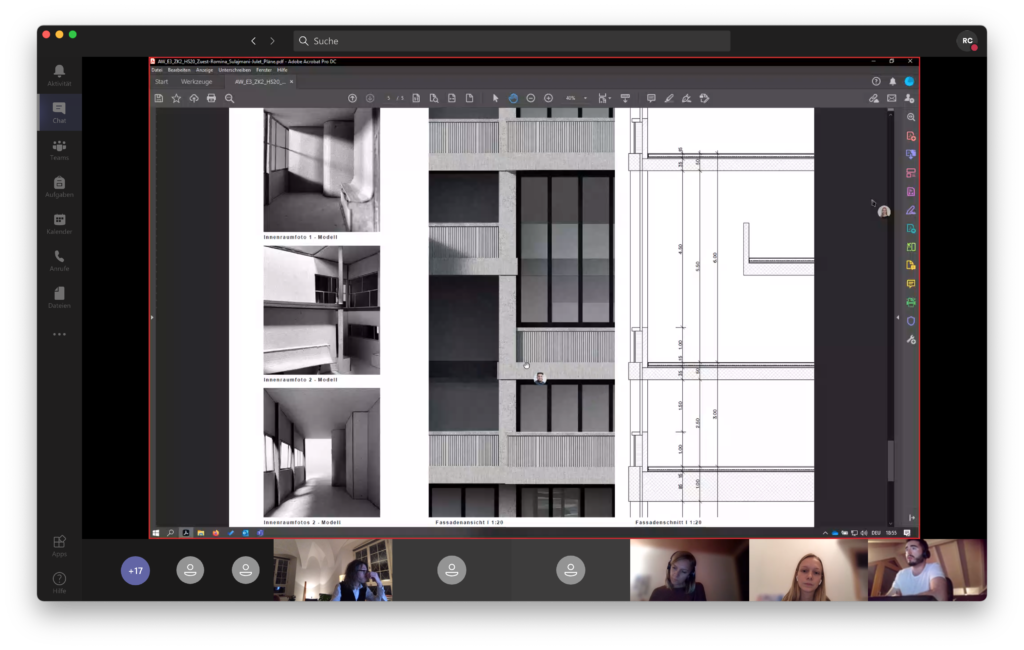Go back with the Teams back arrow
This screenshot has width=1024, height=650.
(253, 41)
